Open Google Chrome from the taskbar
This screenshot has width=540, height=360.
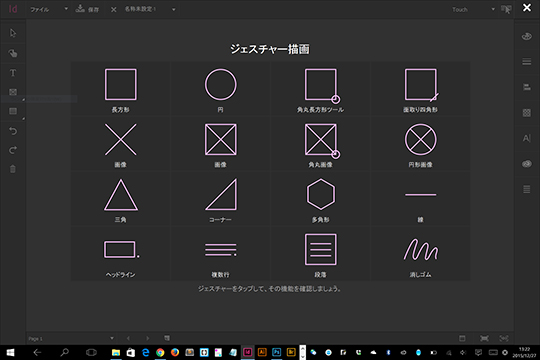[x=160, y=352]
